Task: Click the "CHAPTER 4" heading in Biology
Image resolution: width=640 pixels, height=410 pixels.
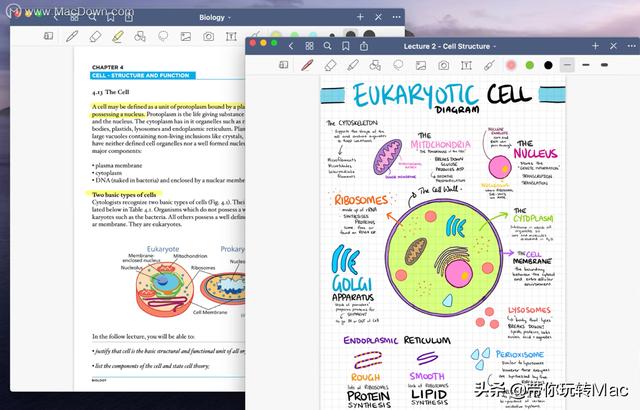Action: pos(108,67)
